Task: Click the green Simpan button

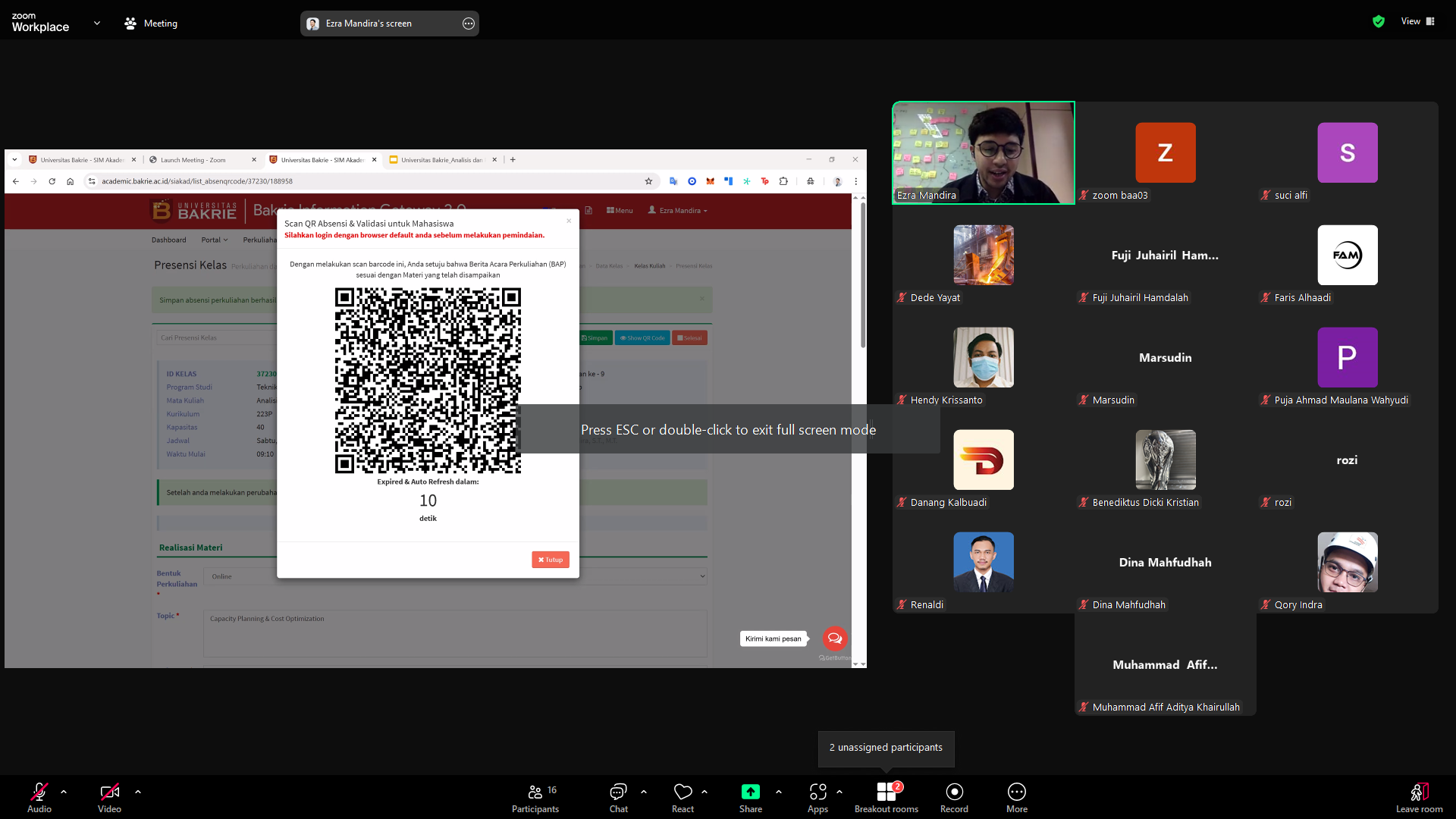Action: (595, 338)
